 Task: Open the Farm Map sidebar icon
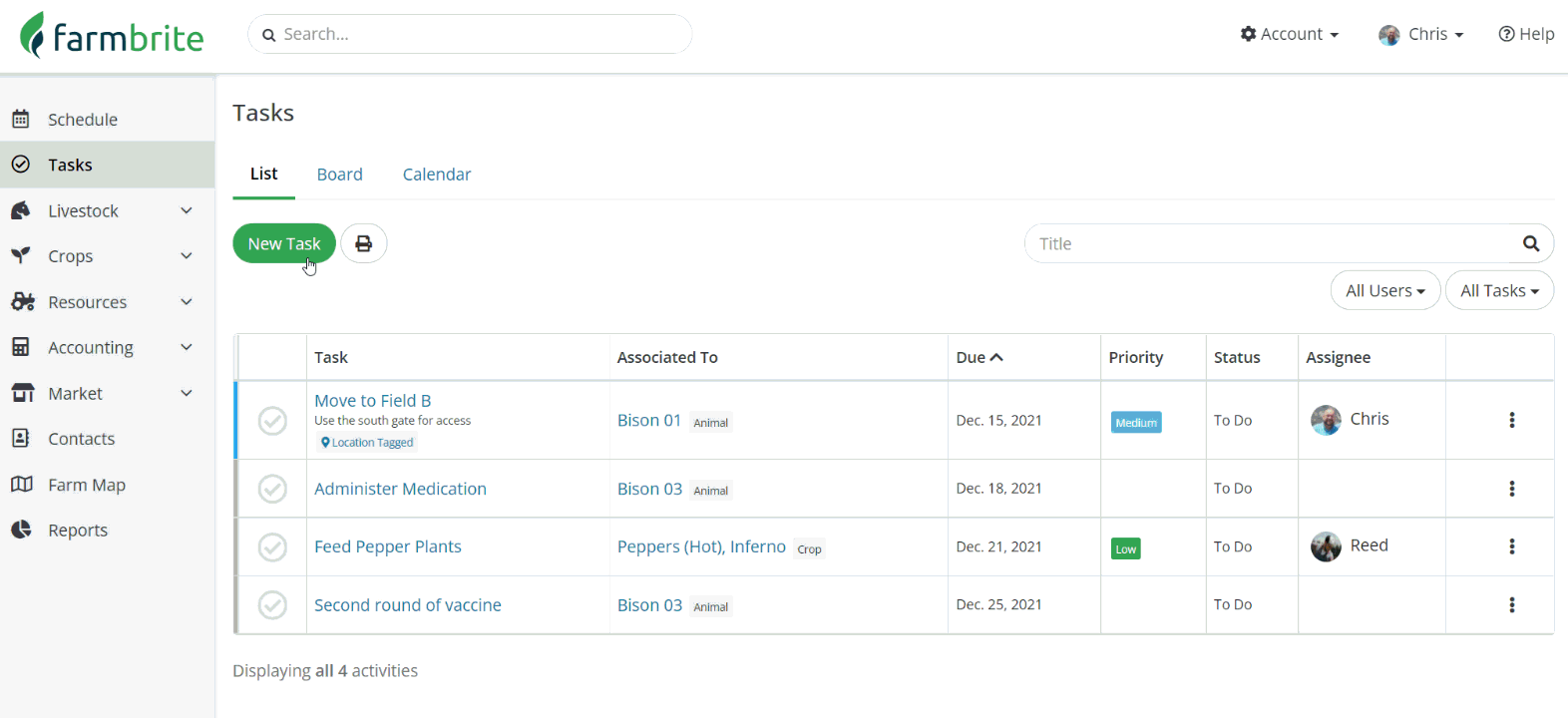coord(21,485)
